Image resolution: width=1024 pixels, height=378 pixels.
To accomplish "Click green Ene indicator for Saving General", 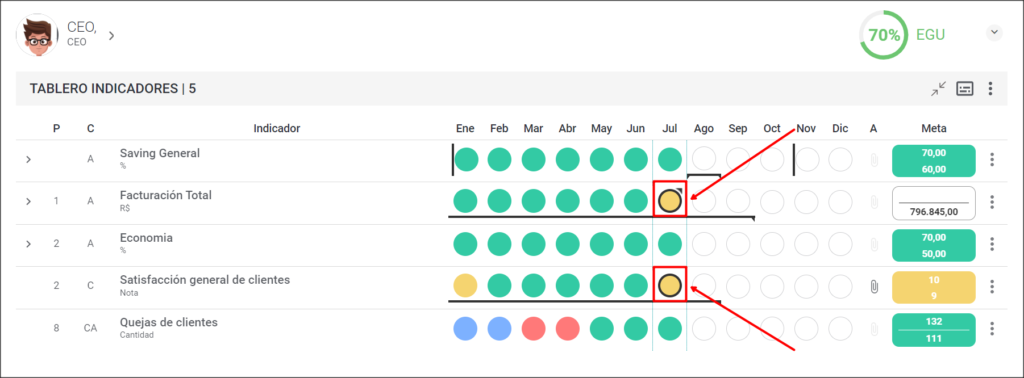I will [x=466, y=159].
